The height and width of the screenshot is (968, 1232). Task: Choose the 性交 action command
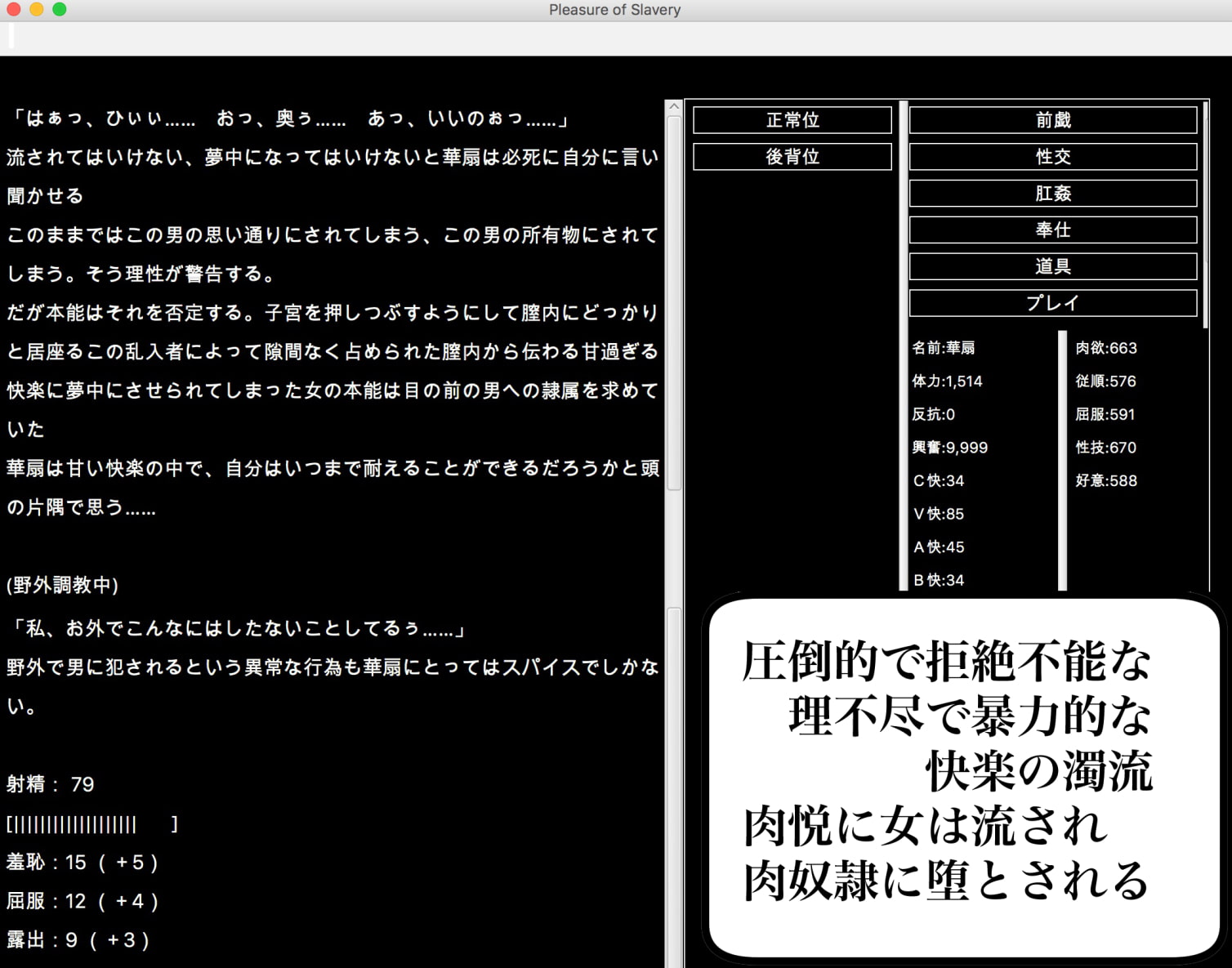pyautogui.click(x=1053, y=157)
